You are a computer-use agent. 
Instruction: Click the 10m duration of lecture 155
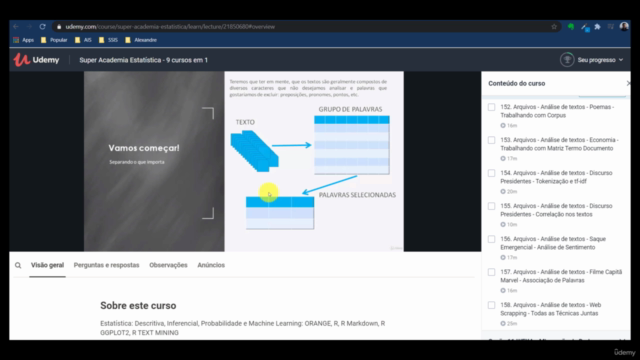(x=512, y=224)
